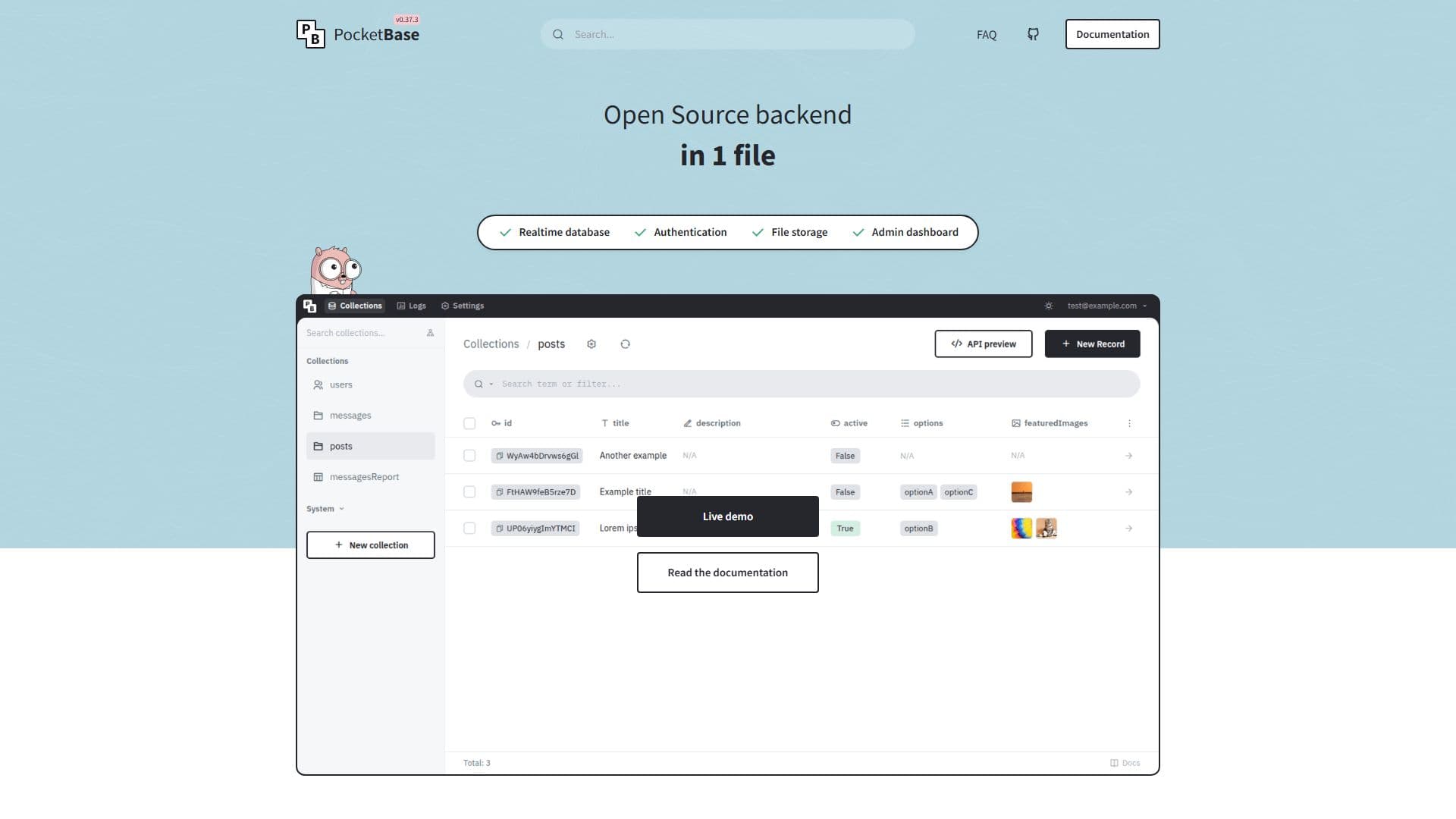Select all records with header checkbox
This screenshot has height=819, width=1456.
tap(469, 423)
